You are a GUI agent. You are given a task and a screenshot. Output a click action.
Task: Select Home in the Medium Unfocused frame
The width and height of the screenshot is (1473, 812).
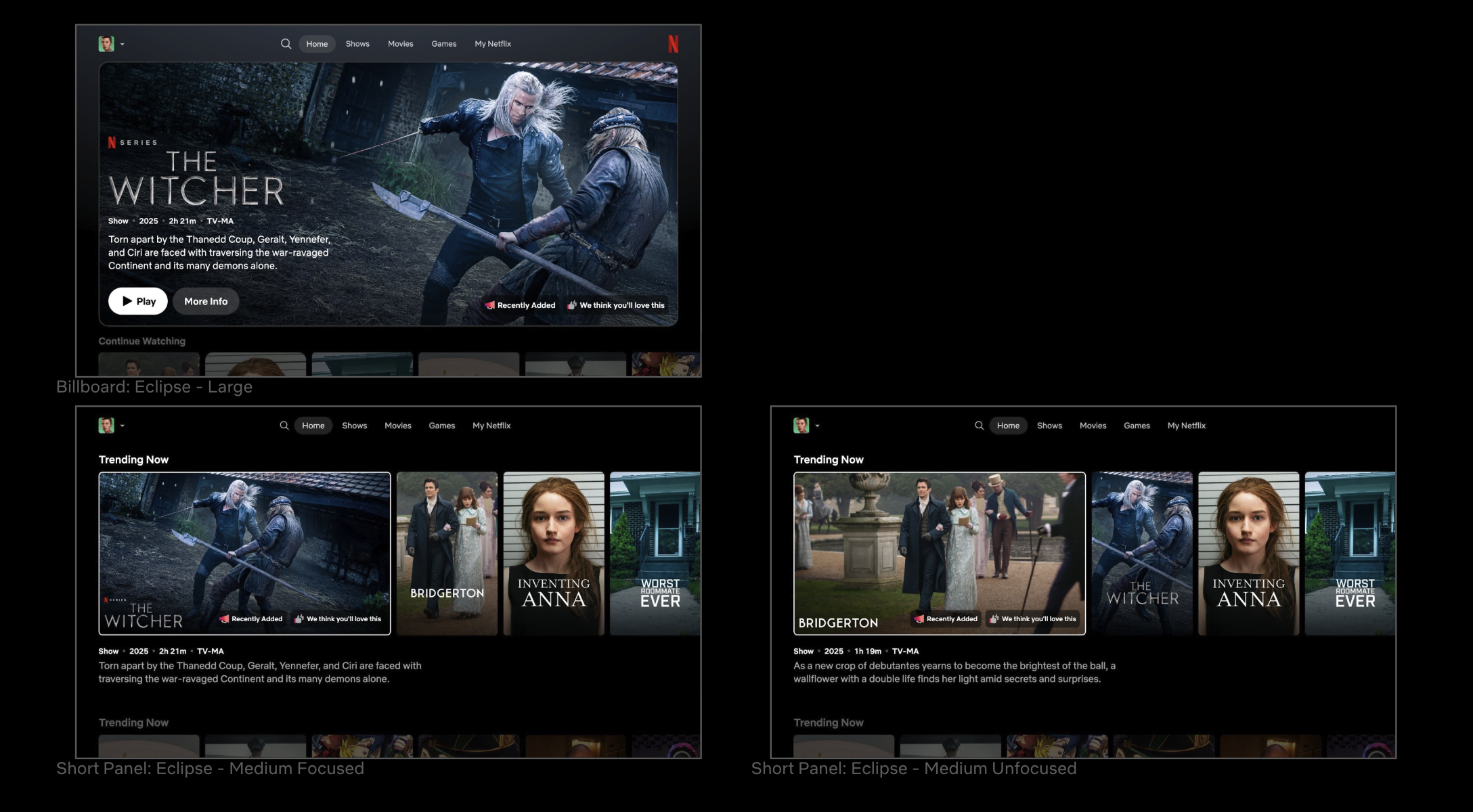[x=1008, y=426]
